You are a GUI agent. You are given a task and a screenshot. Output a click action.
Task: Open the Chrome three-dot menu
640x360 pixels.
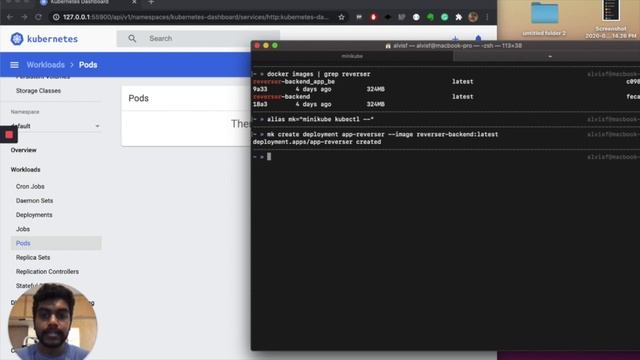coord(487,17)
